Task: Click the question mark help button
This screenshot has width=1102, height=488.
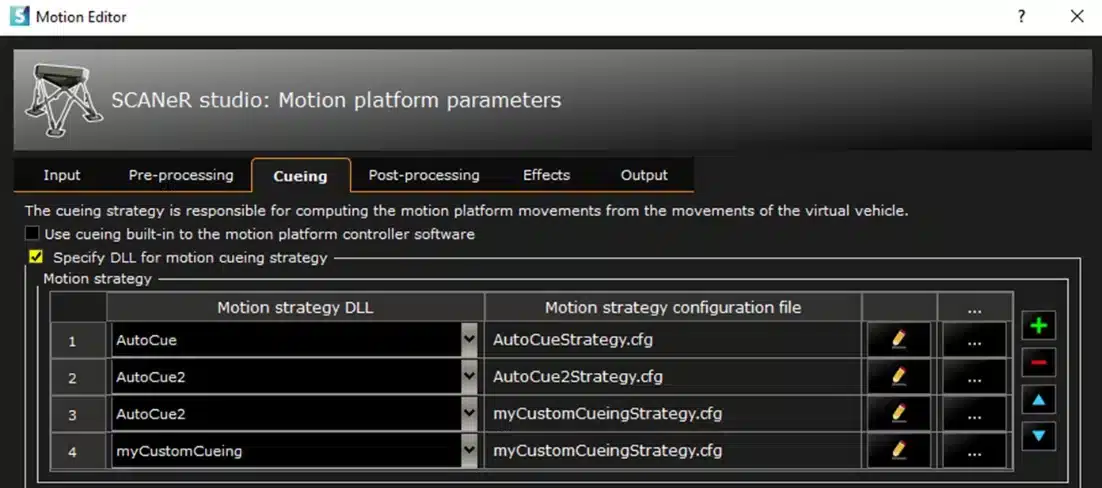Action: point(1022,16)
